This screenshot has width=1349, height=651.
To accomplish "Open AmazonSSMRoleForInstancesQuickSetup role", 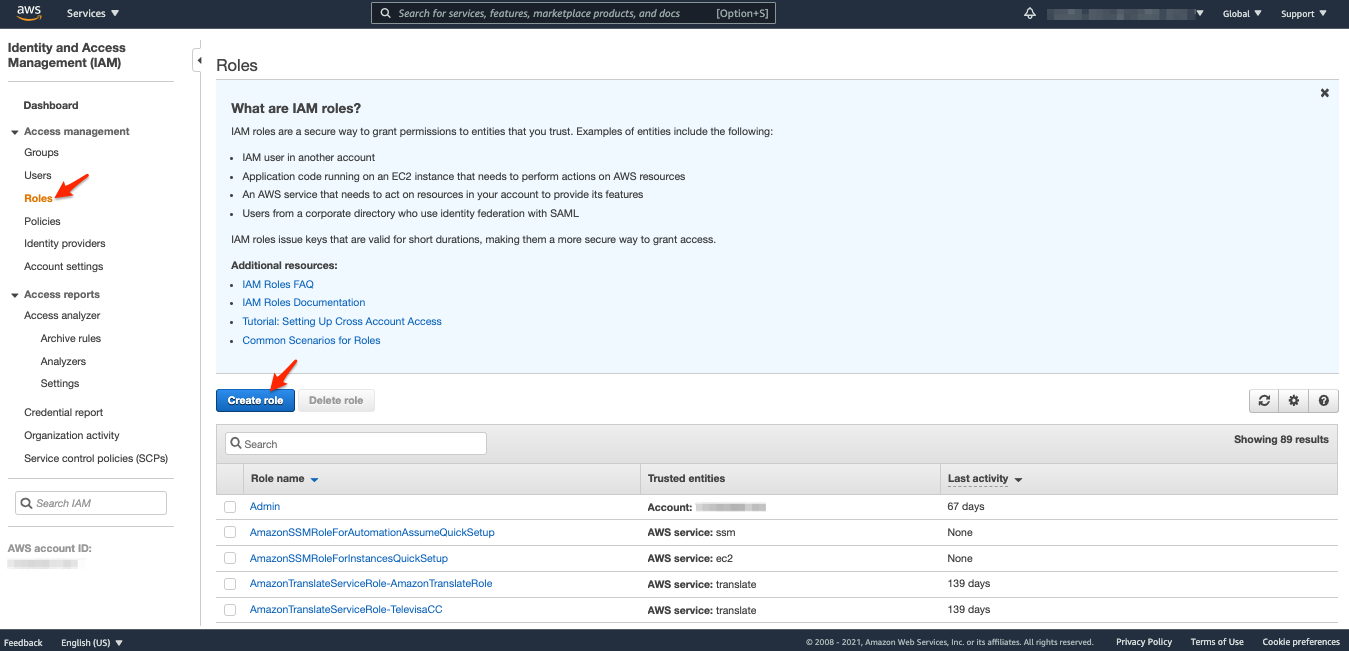I will tap(349, 559).
